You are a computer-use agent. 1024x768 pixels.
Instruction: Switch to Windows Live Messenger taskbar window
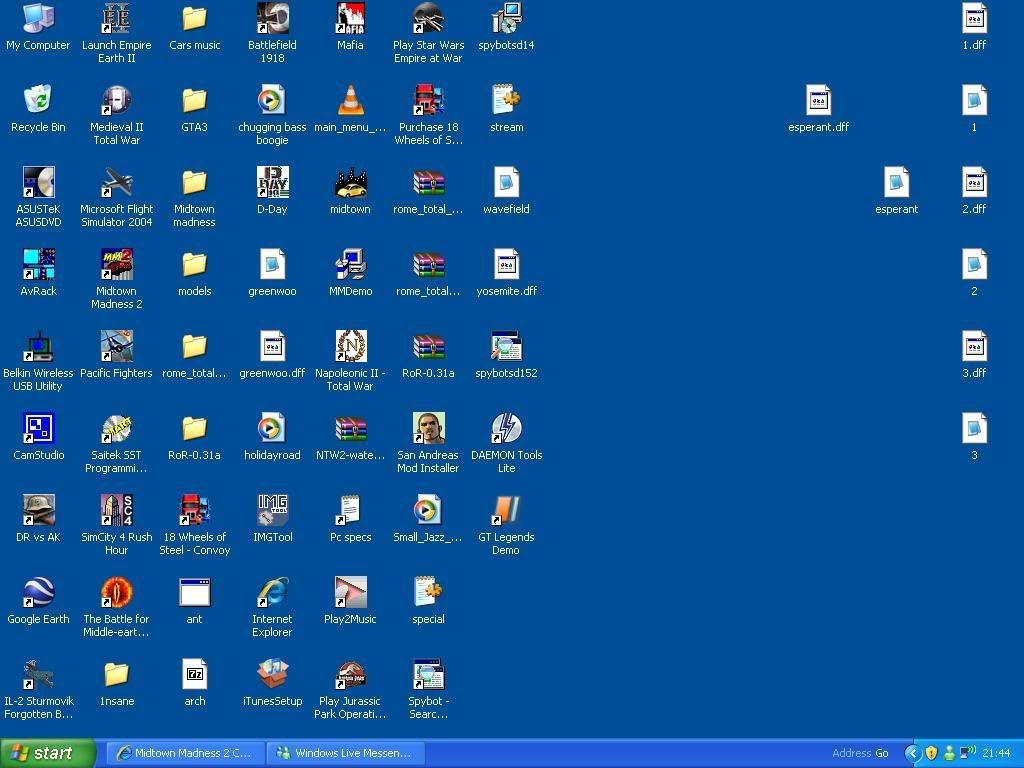[345, 753]
